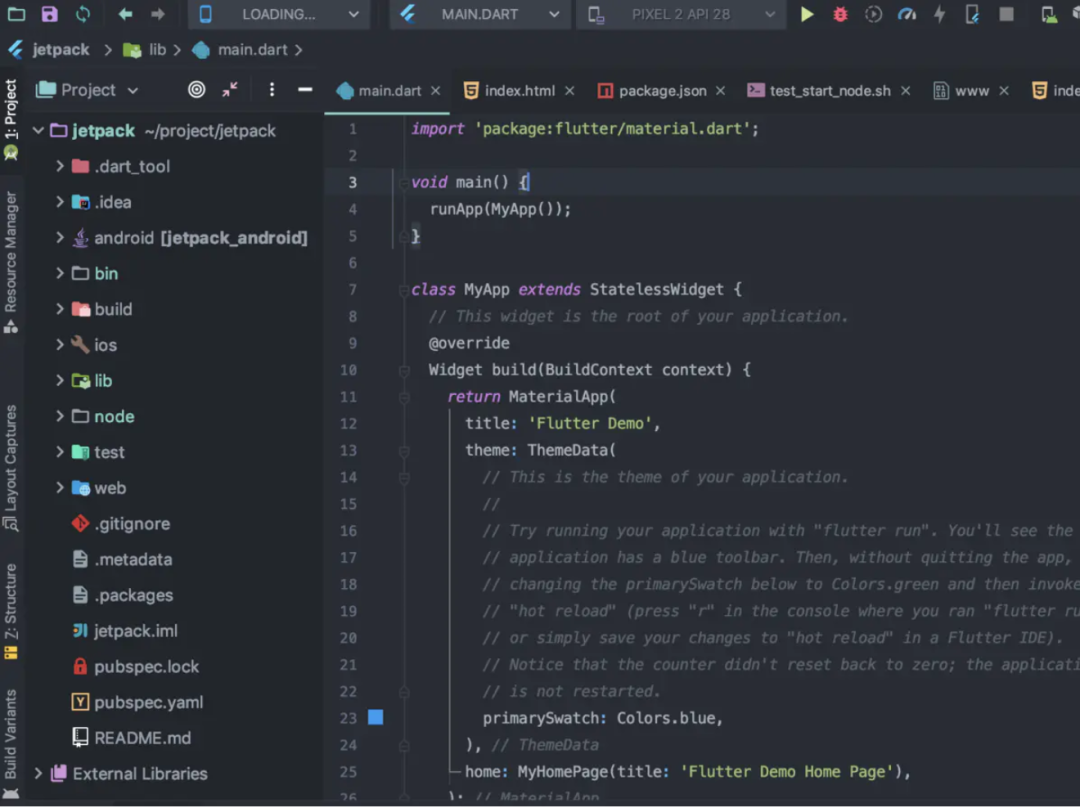This screenshot has width=1080, height=808.
Task: Open pubspec.yaml in the project tree
Action: click(x=148, y=703)
